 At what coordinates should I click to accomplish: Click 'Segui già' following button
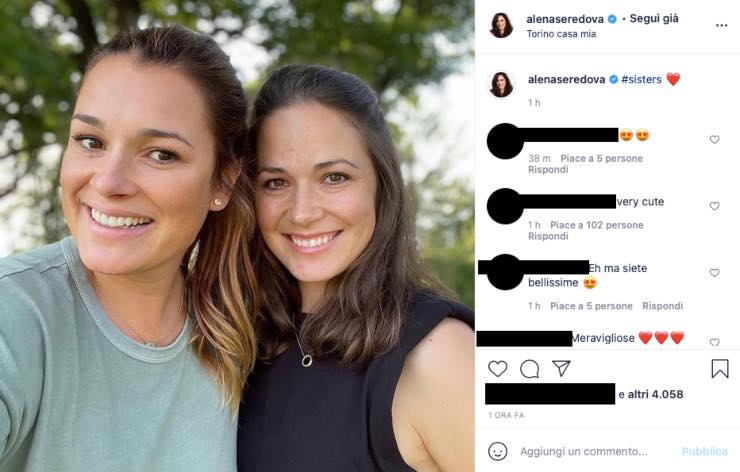coord(657,19)
